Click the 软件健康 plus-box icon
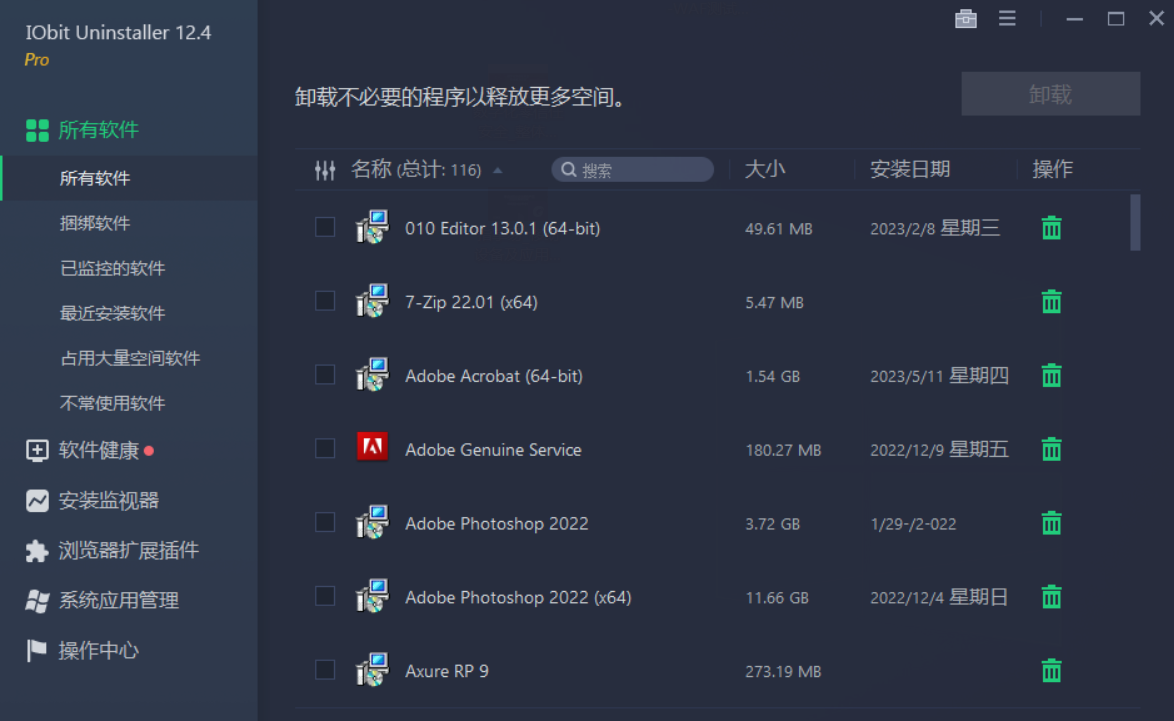The width and height of the screenshot is (1174, 721). [37, 450]
